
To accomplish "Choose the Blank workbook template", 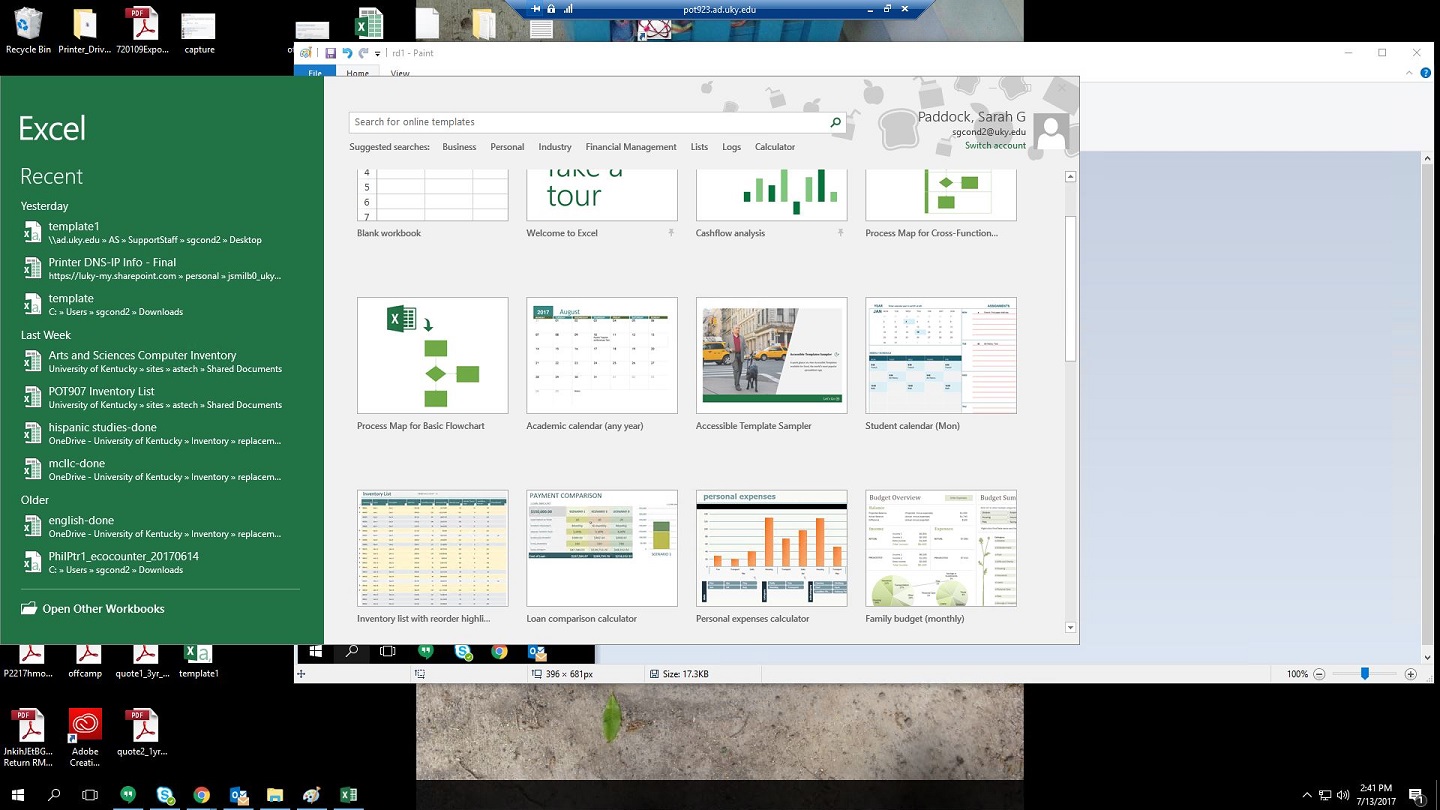I will pyautogui.click(x=433, y=195).
